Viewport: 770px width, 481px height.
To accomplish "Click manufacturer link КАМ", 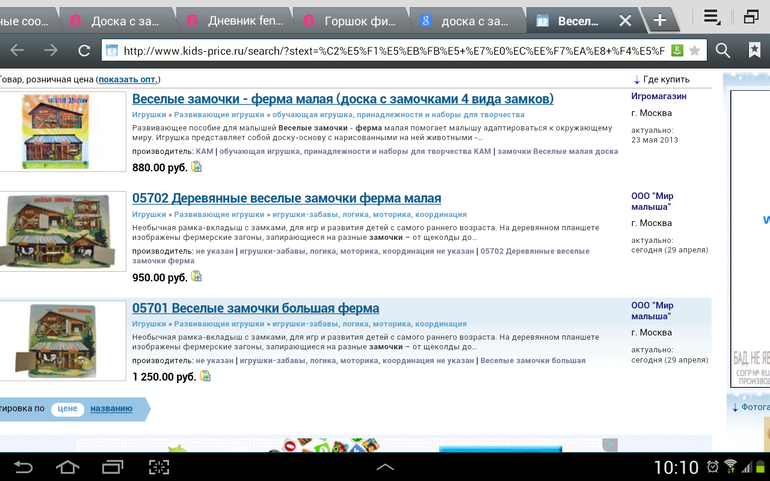I will [204, 151].
